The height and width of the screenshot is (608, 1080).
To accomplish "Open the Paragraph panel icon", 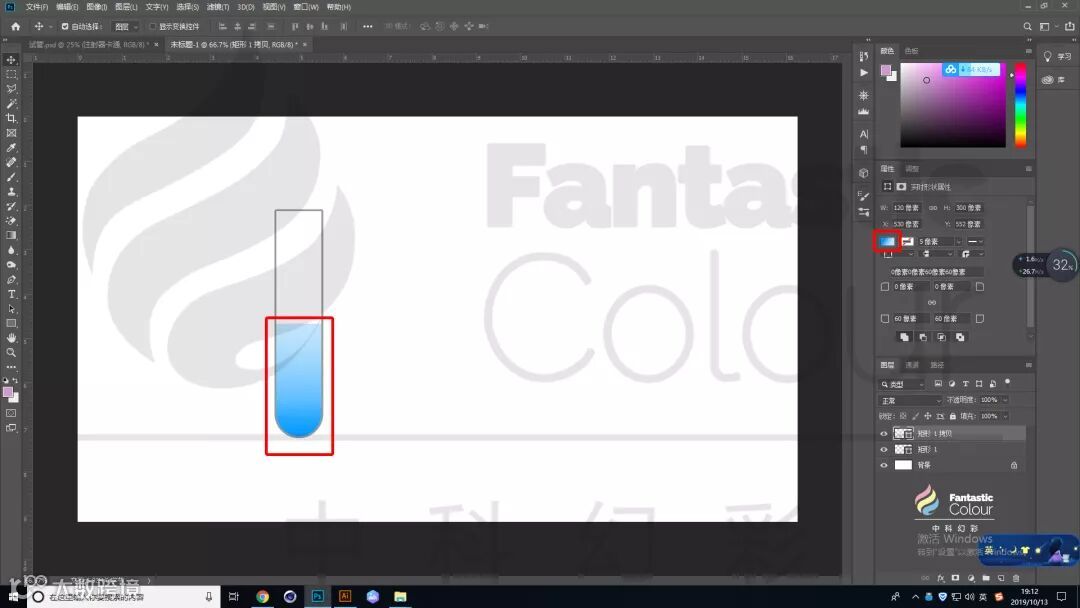I will coord(864,149).
